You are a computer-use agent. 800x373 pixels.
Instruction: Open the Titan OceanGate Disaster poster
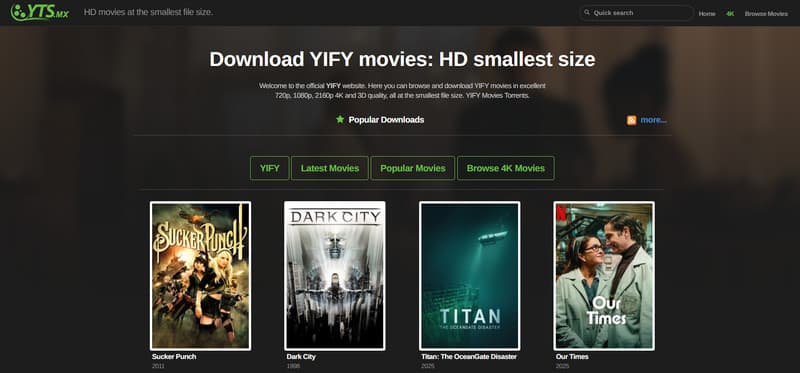point(469,276)
